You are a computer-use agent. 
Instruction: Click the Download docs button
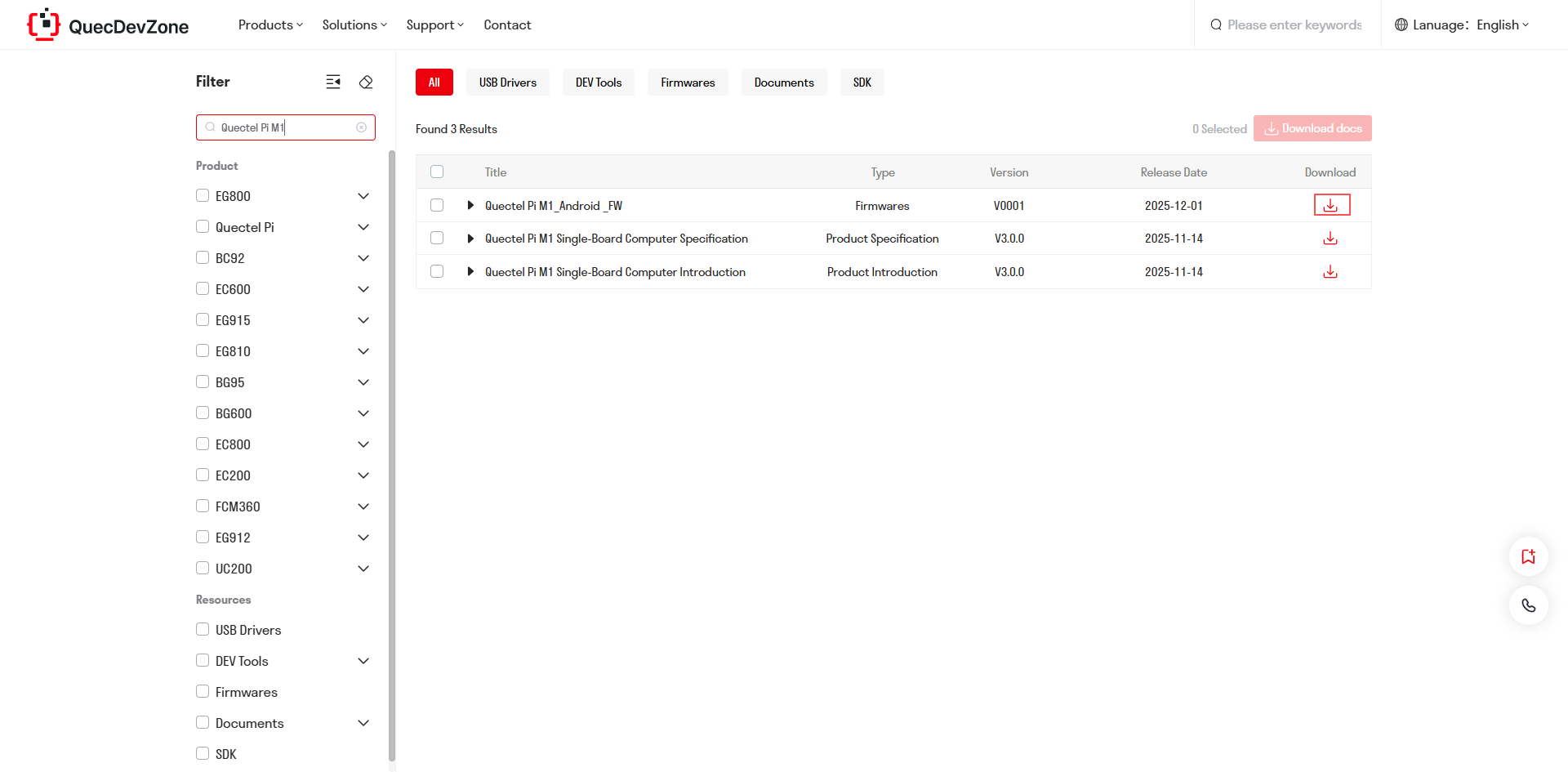[1312, 128]
